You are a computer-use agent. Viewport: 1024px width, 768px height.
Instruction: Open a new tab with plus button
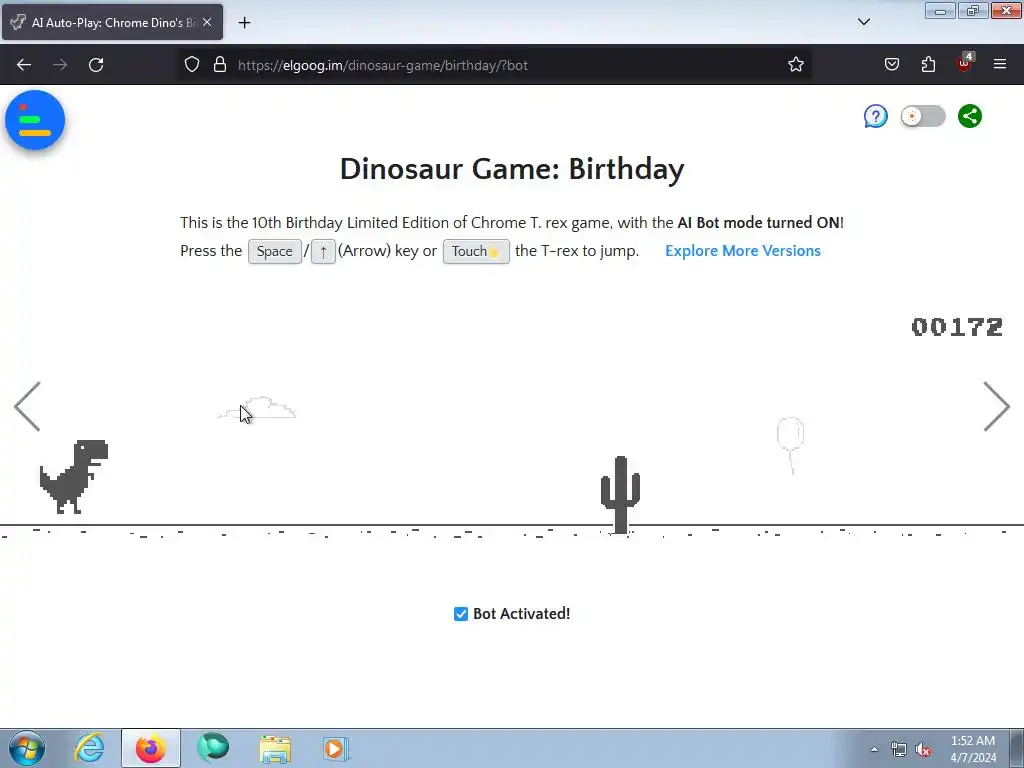pos(244,23)
